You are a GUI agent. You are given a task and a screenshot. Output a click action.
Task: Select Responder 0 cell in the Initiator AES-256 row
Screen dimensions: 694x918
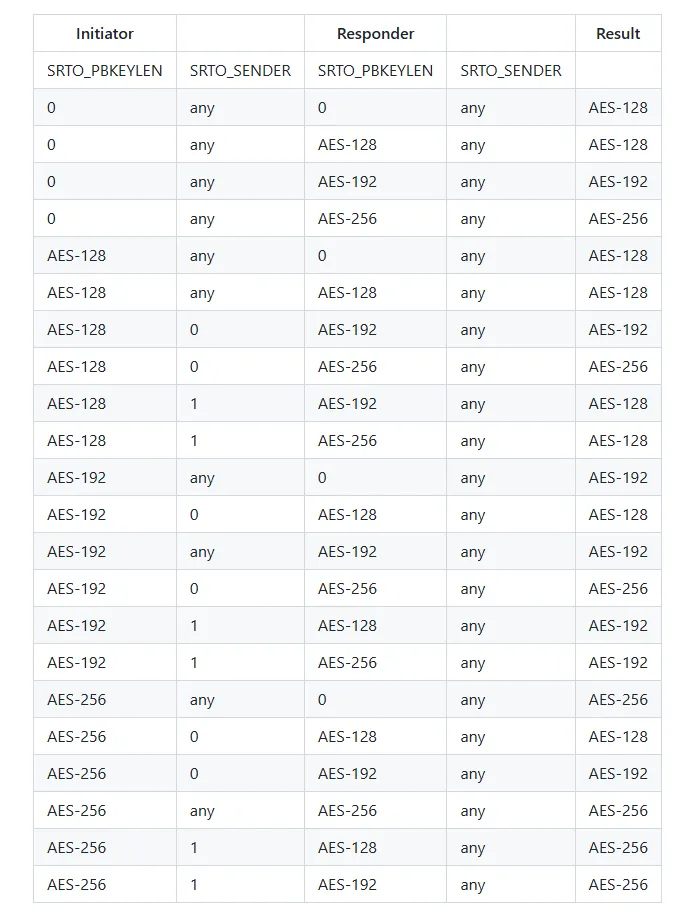(322, 700)
